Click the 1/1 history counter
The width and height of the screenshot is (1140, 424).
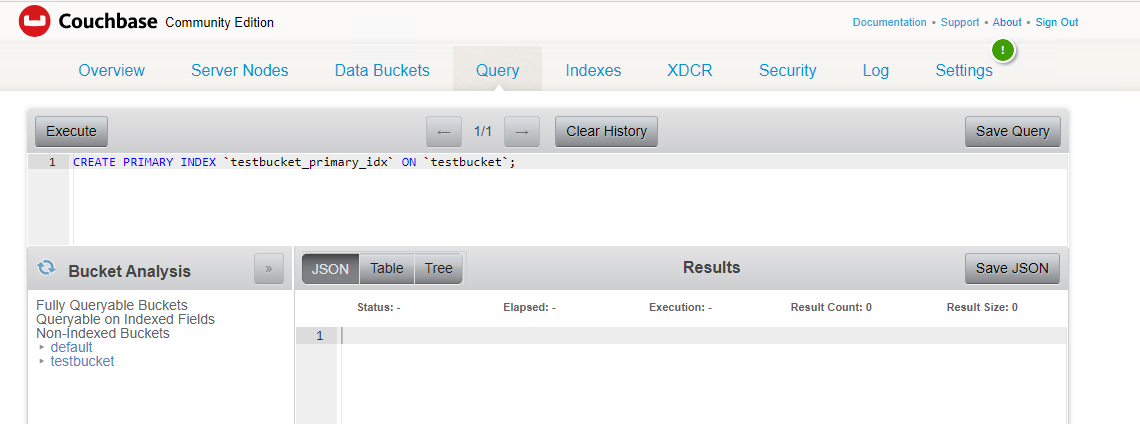pyautogui.click(x=483, y=132)
